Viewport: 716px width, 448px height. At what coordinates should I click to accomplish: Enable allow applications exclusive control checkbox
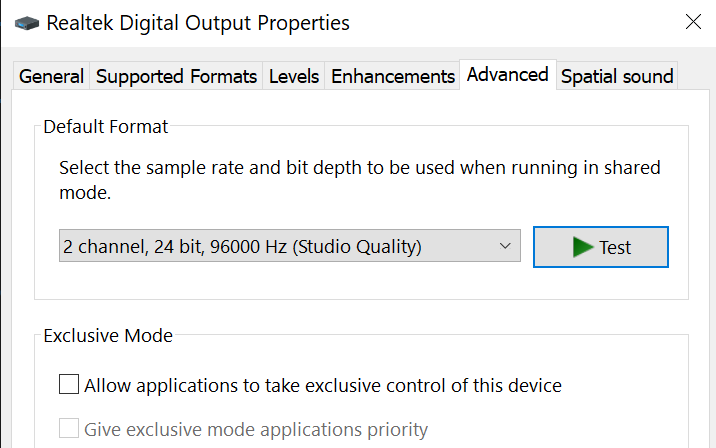pyautogui.click(x=69, y=384)
